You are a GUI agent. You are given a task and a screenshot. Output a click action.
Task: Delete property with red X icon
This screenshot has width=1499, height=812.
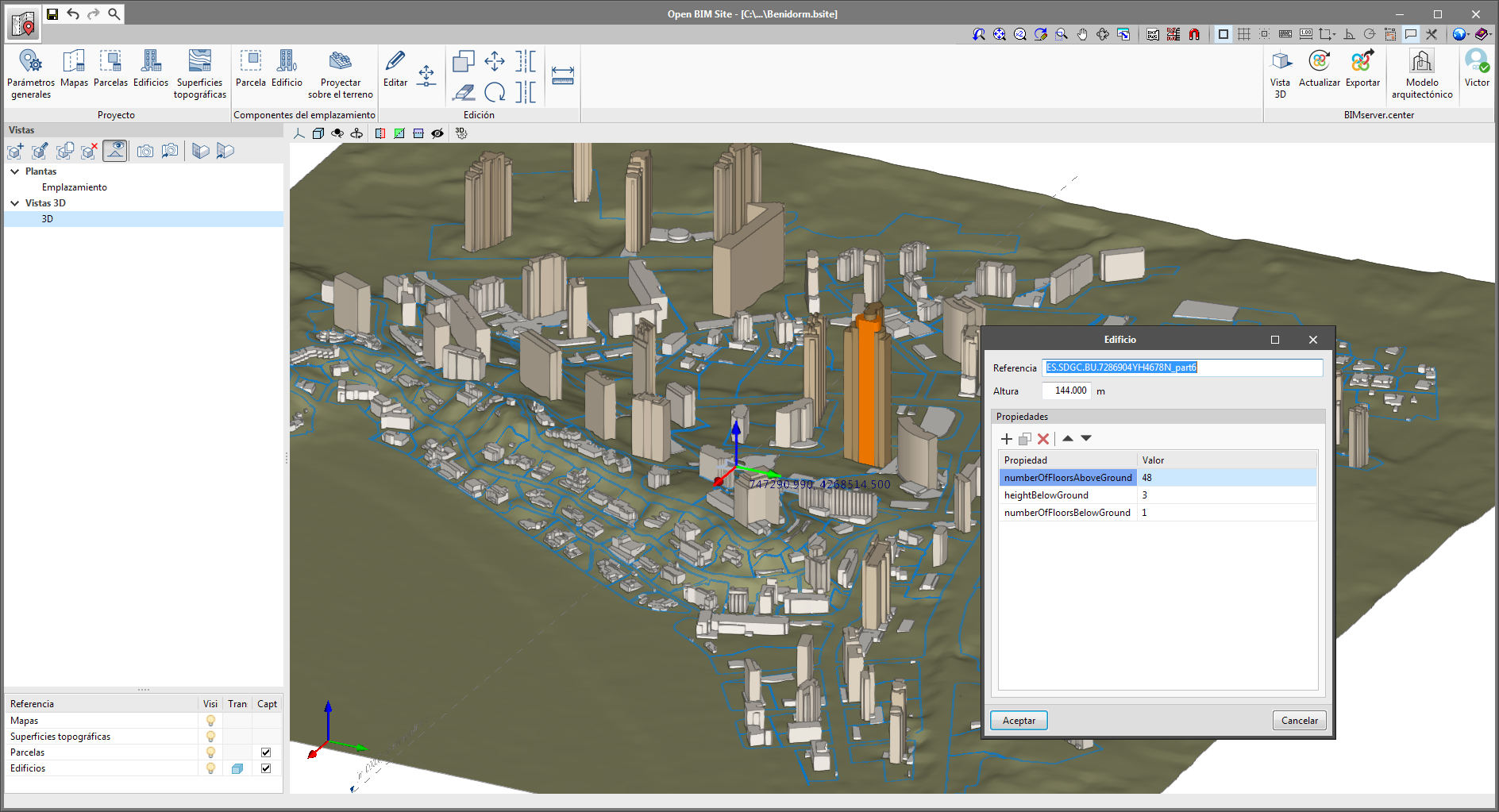1043,439
